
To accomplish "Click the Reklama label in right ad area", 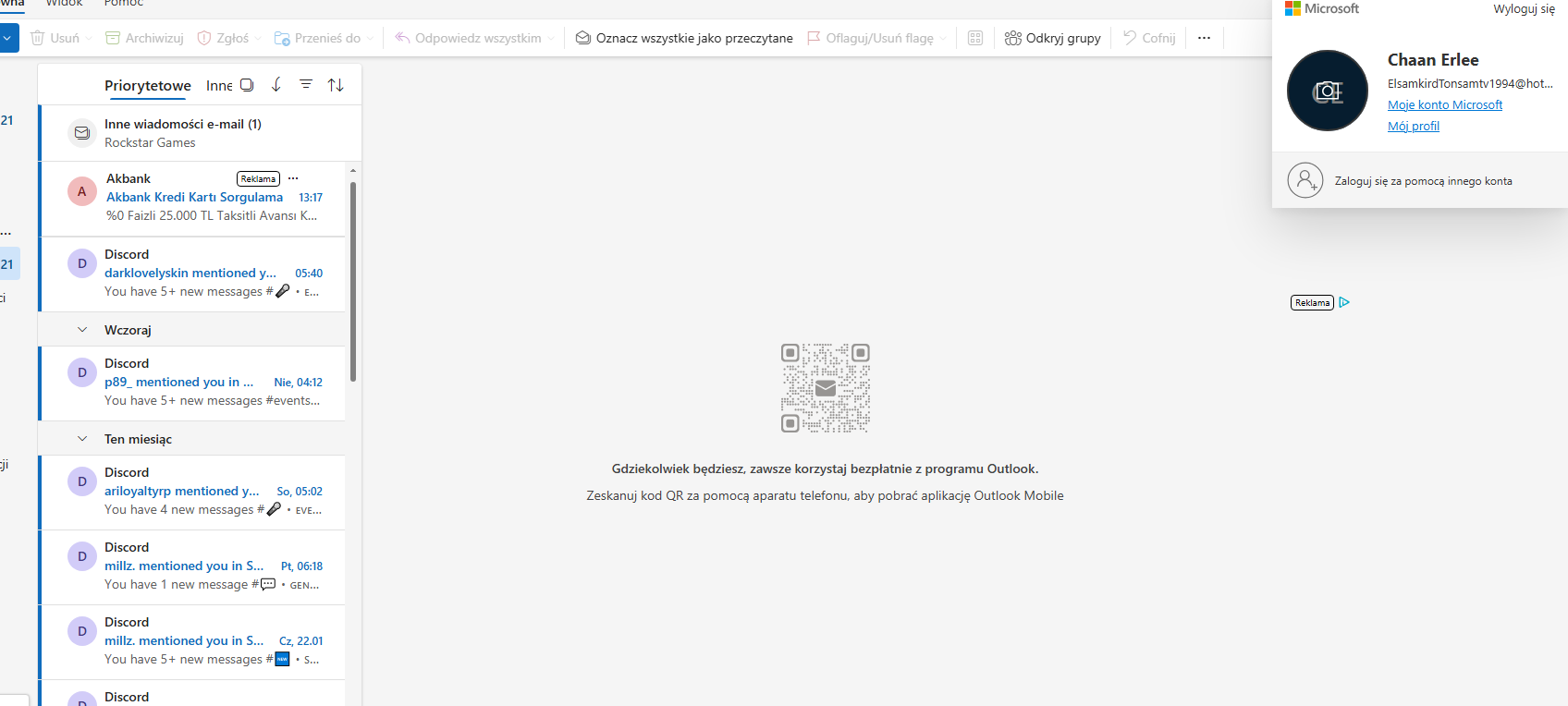I will click(1312, 302).
